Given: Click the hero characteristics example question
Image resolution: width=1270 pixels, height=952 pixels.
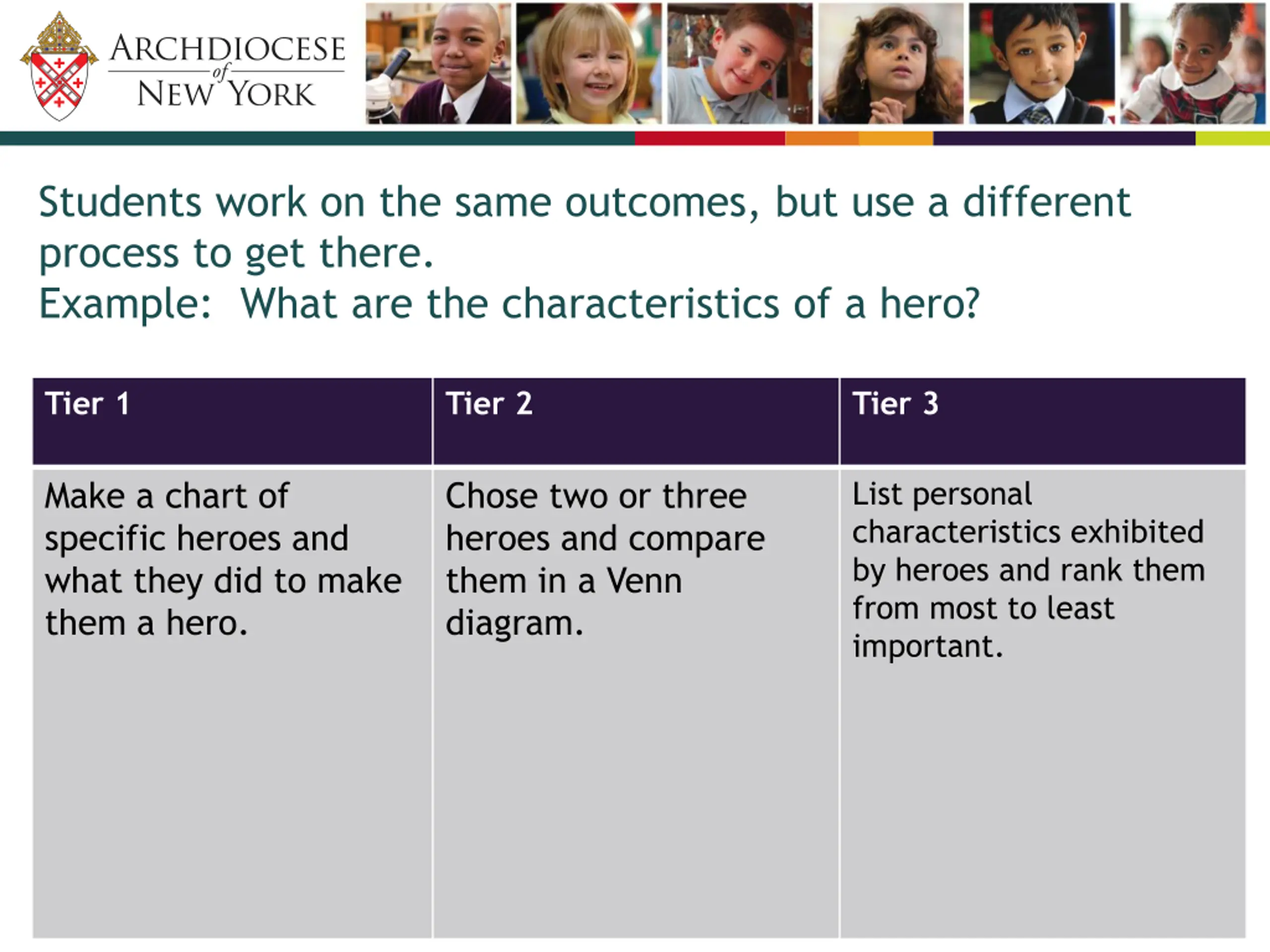Looking at the screenshot, I should pos(508,303).
